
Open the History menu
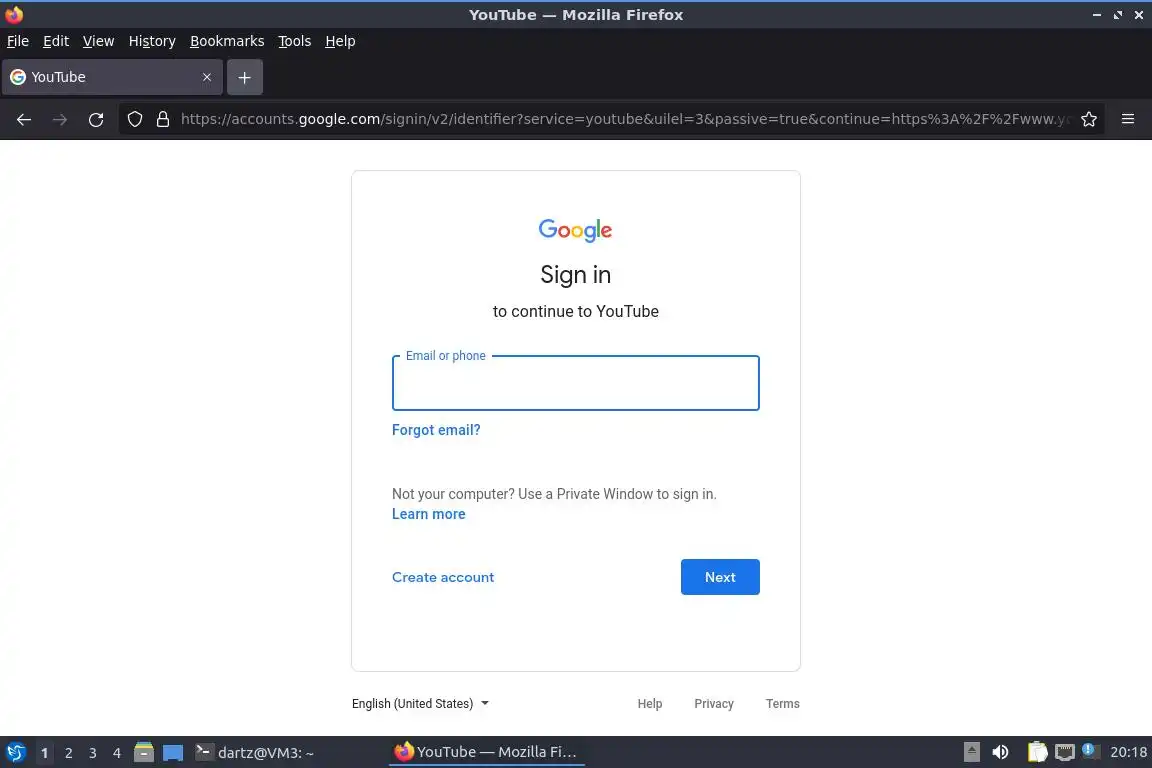pyautogui.click(x=152, y=41)
